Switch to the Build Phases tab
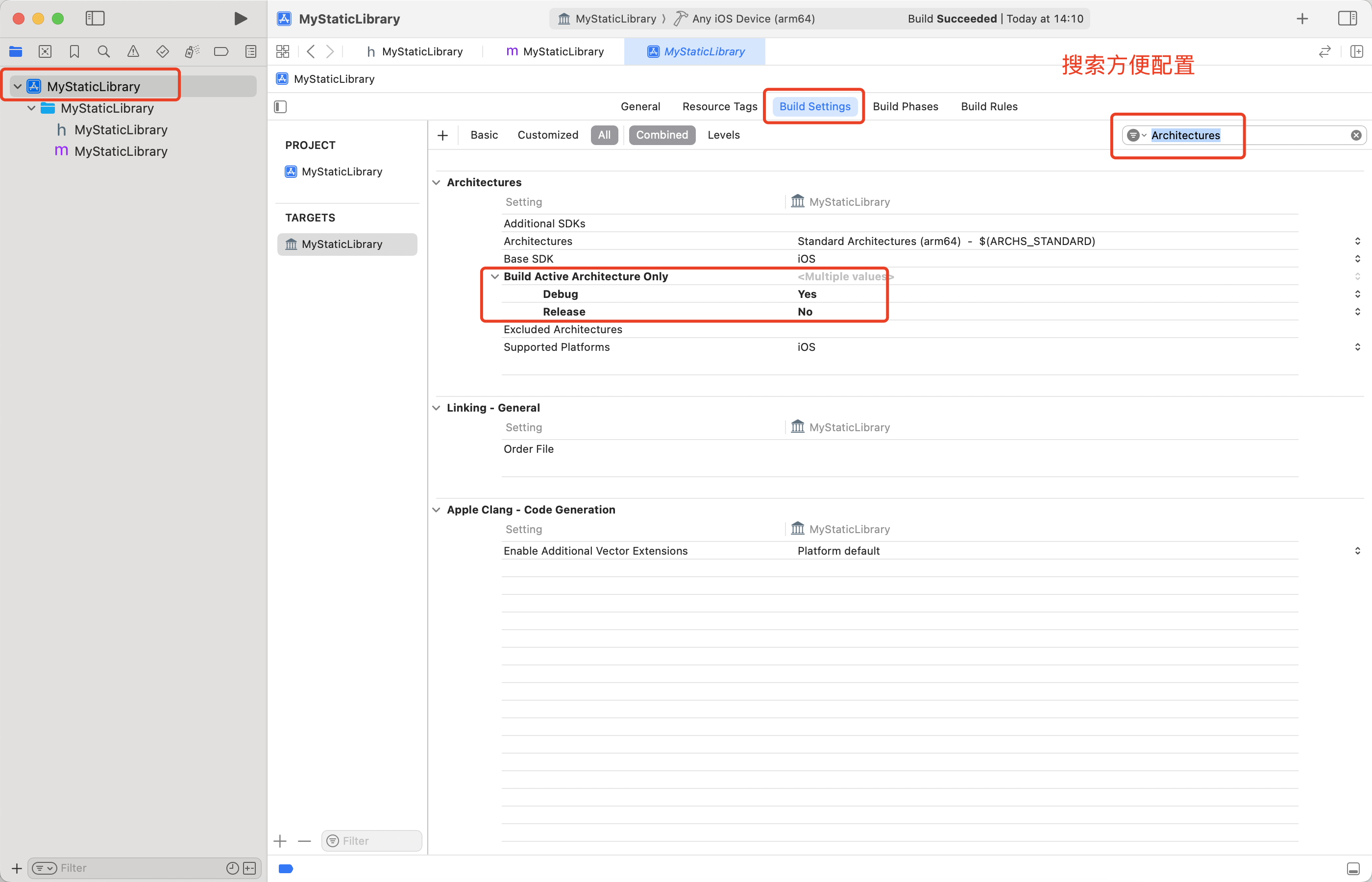The height and width of the screenshot is (882, 1372). (905, 106)
